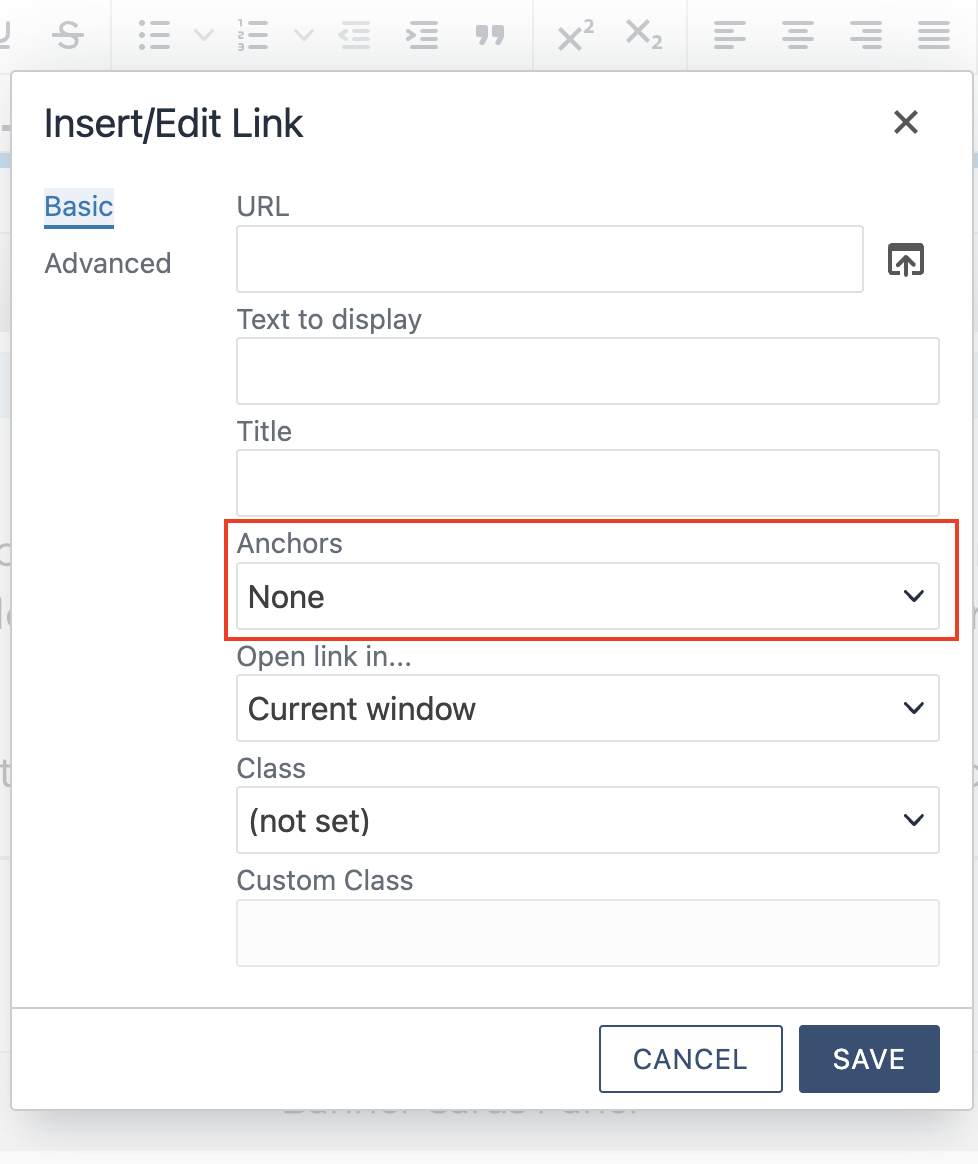This screenshot has width=978, height=1164.
Task: Toggle center text alignment
Action: point(797,35)
